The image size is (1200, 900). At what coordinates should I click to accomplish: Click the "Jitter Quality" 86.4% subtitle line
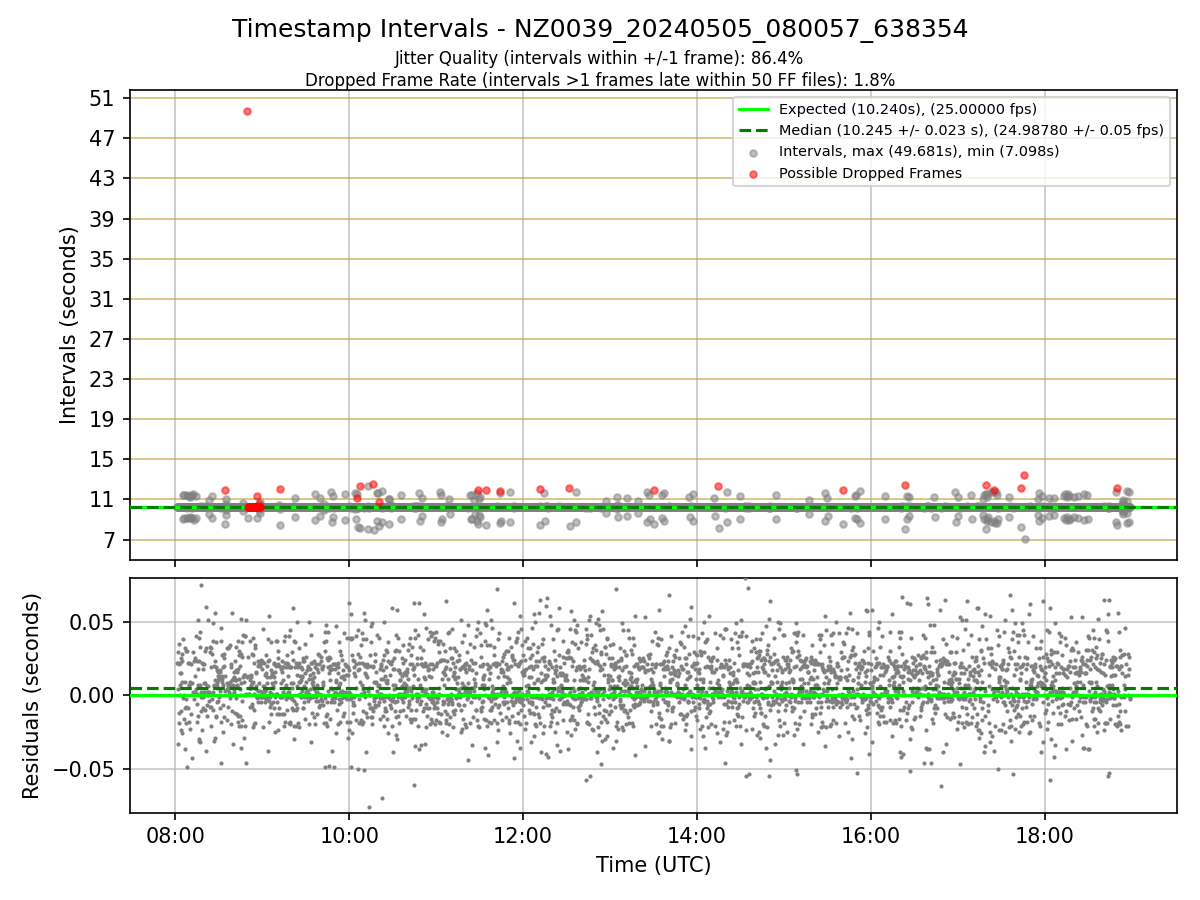pos(599,58)
